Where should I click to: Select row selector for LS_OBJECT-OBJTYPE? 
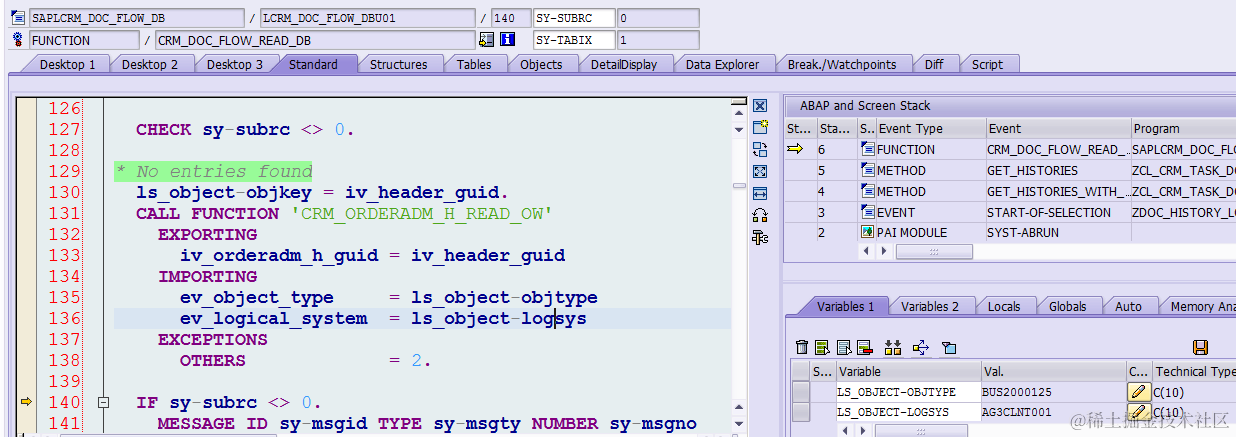click(800, 392)
